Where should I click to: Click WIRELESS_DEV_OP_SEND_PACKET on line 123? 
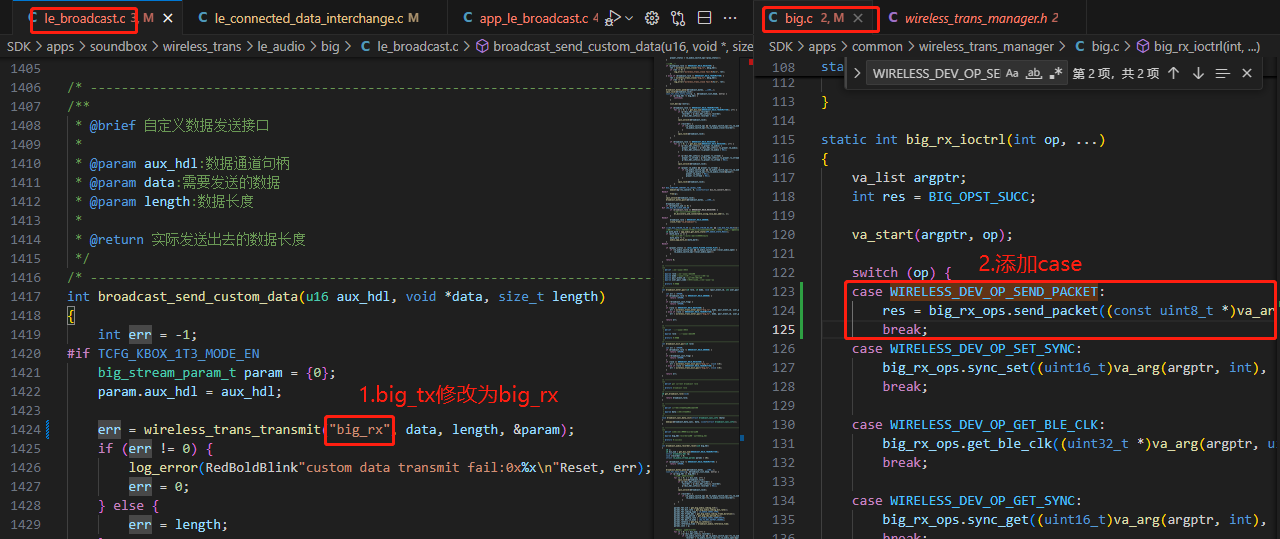[x=993, y=291]
